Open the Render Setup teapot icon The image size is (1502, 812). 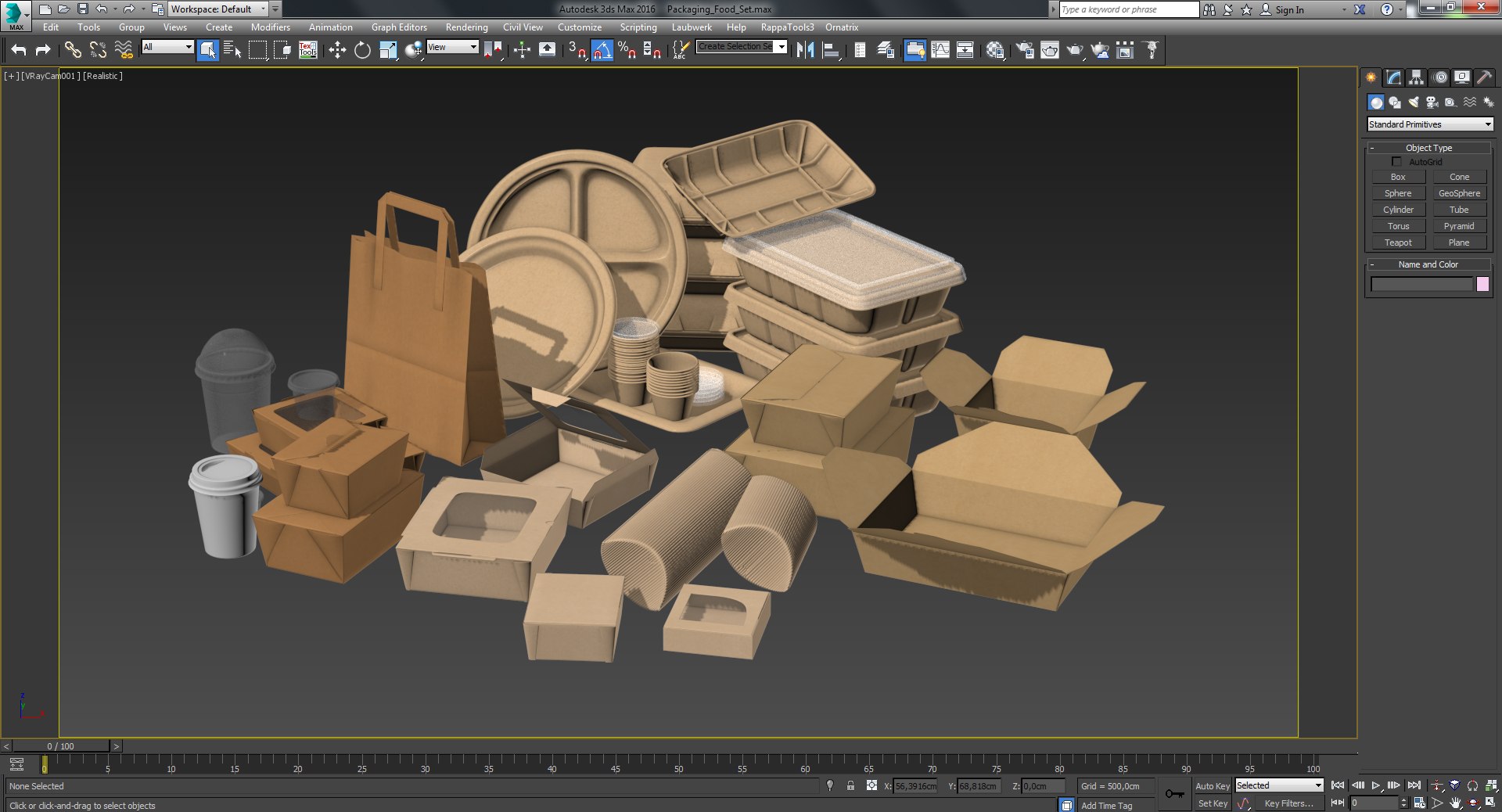click(1024, 50)
